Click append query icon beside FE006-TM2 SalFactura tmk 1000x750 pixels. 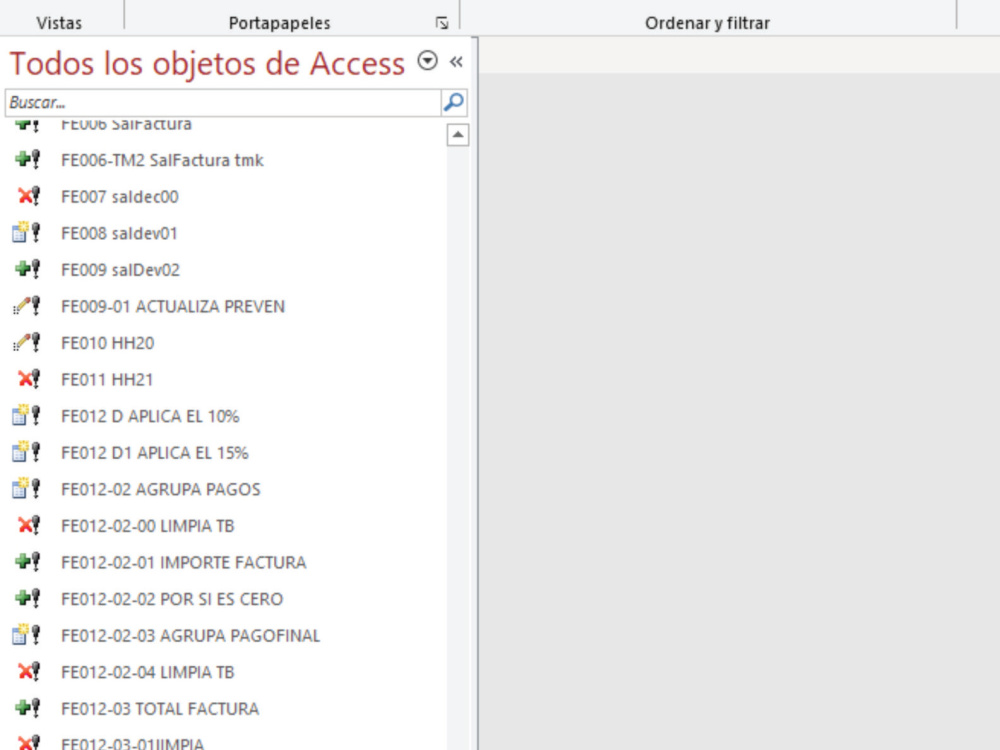[27, 159]
